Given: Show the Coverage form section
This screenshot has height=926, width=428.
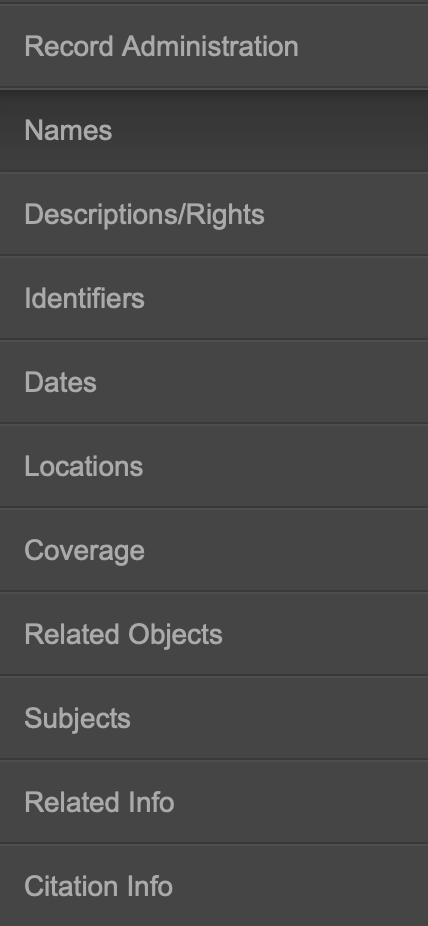Looking at the screenshot, I should point(214,550).
